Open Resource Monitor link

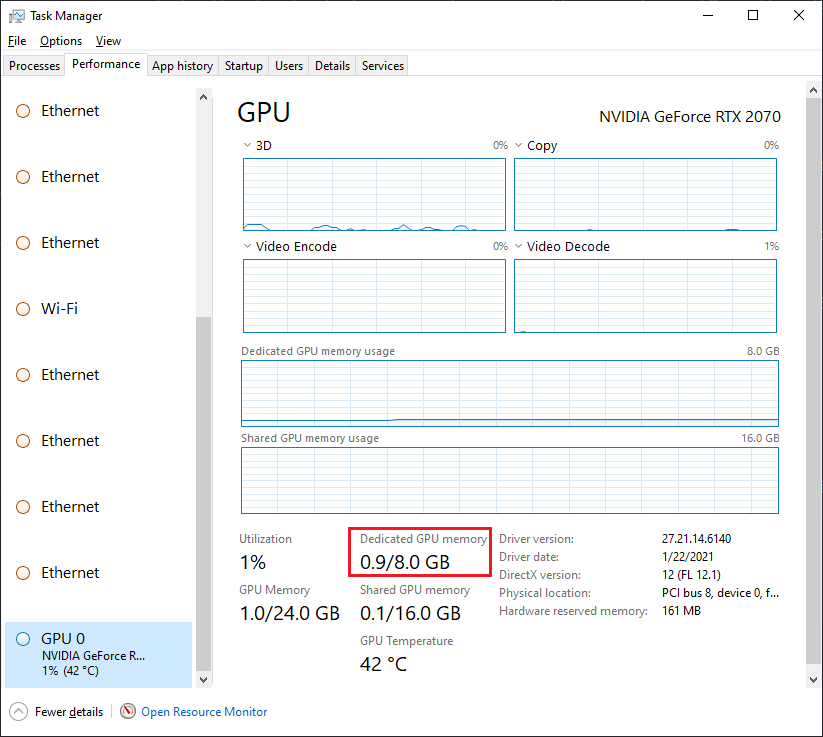tap(204, 712)
